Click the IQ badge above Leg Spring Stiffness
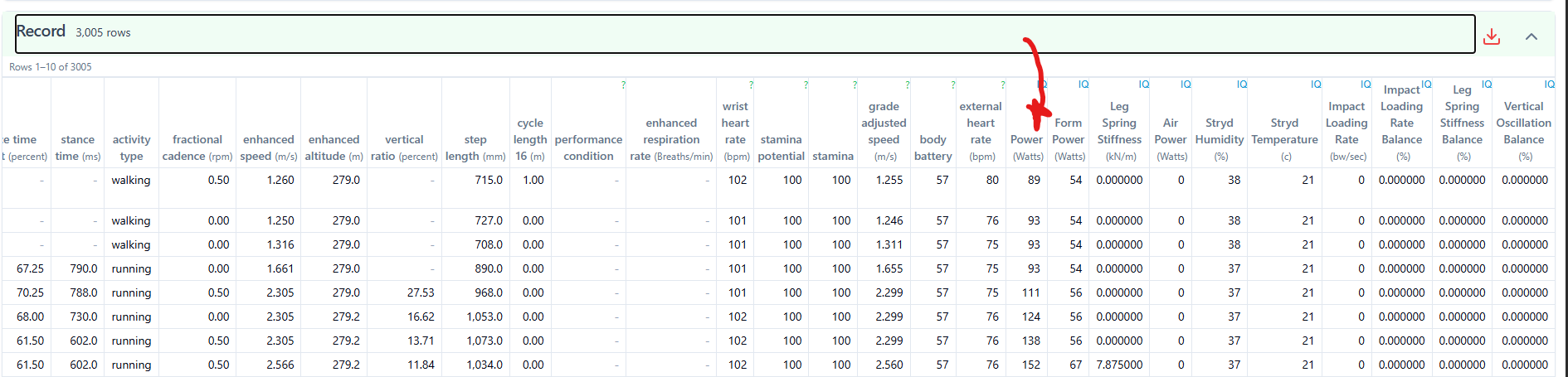 click(1143, 85)
